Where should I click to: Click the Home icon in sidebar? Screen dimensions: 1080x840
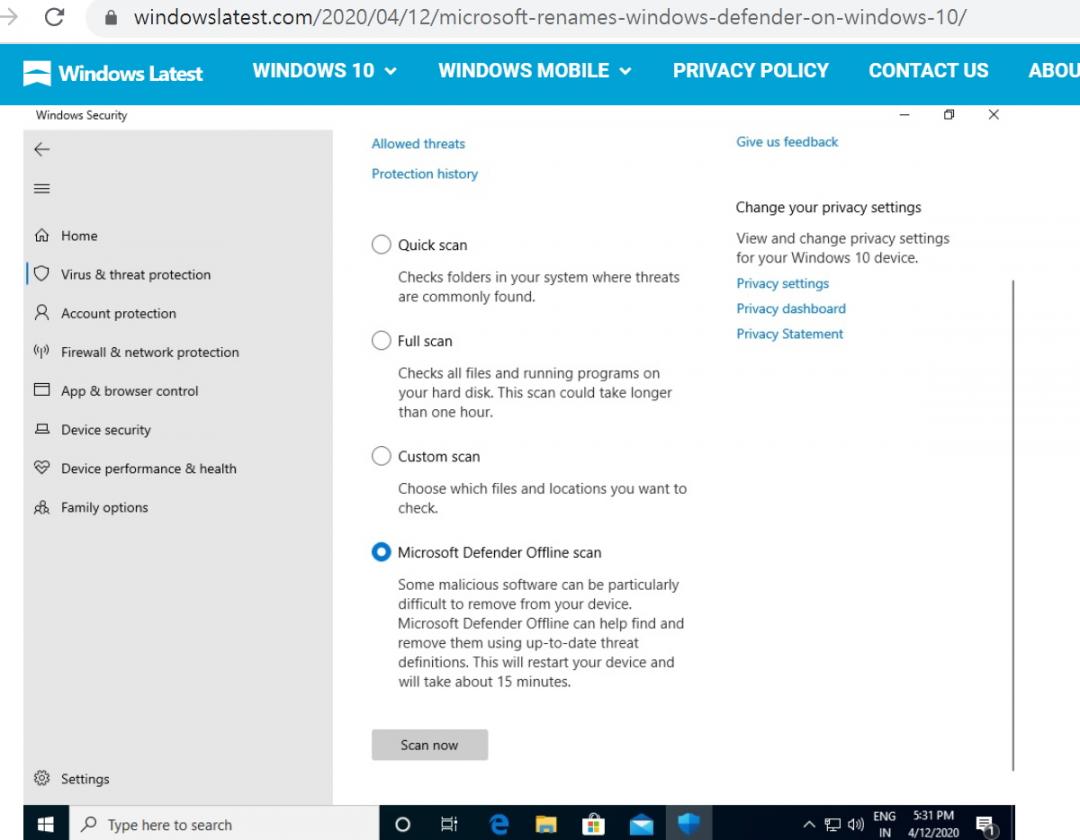click(42, 236)
